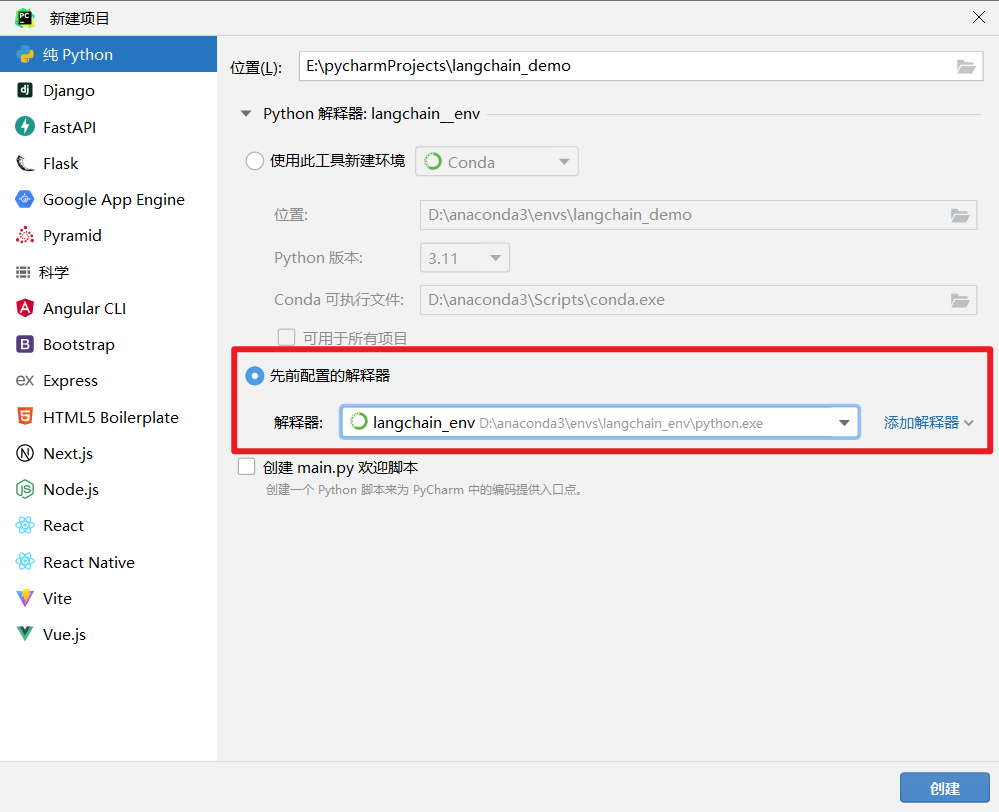Select Google App Engine project type
The height and width of the screenshot is (812, 999).
click(x=108, y=199)
